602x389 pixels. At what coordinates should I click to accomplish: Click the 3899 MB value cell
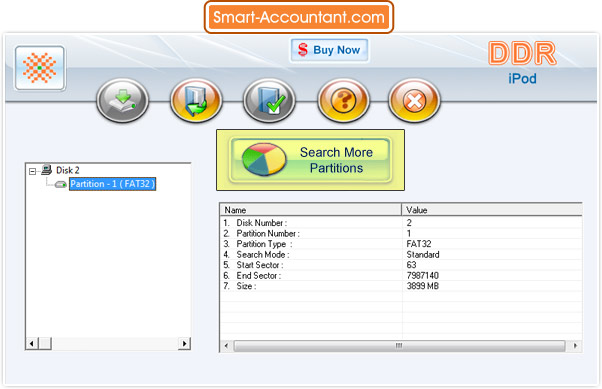point(422,286)
